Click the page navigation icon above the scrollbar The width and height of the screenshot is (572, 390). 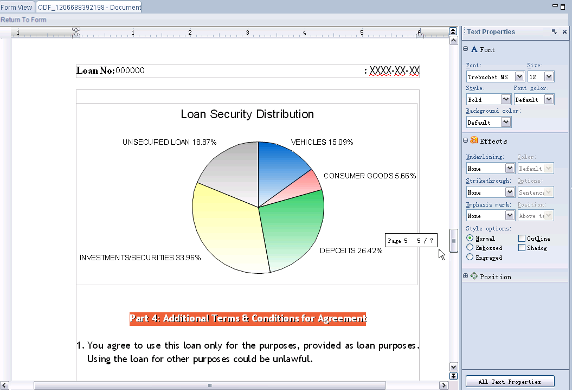click(x=453, y=31)
